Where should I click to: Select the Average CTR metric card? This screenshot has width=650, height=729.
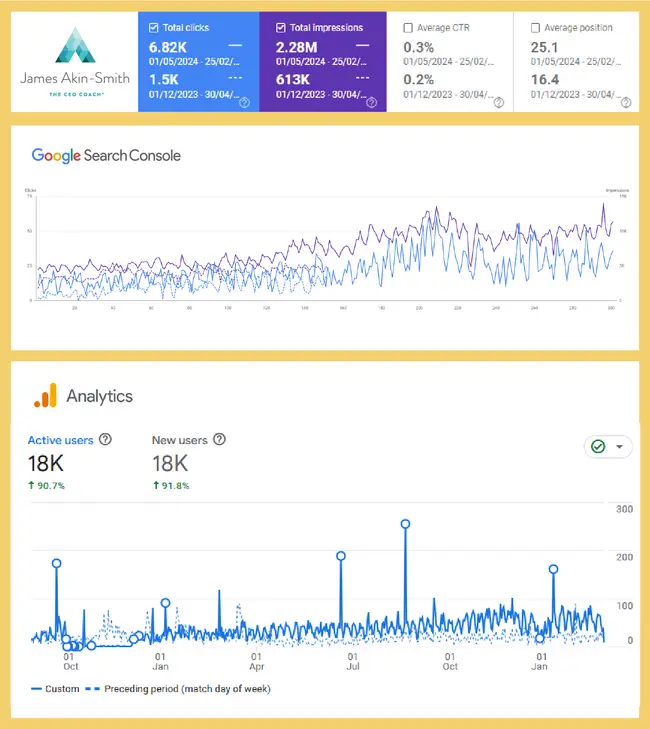[450, 62]
